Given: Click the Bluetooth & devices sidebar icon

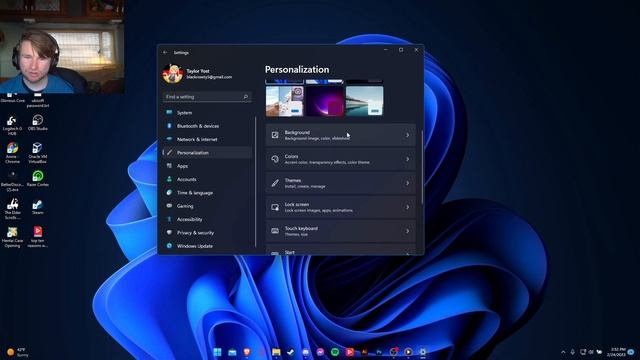Looking at the screenshot, I should click(169, 126).
